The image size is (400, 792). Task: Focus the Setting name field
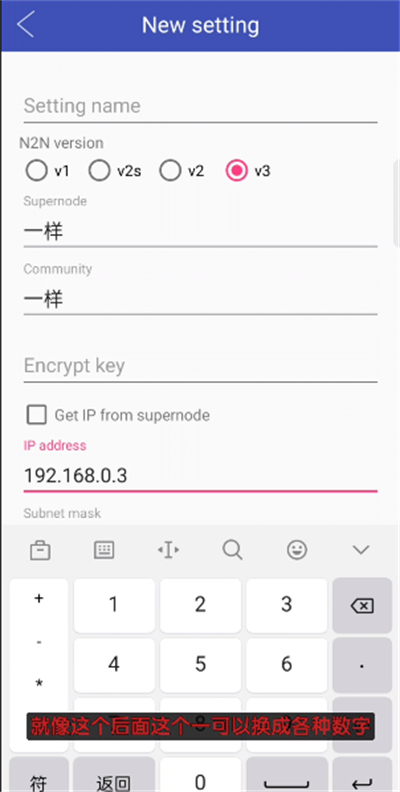pos(200,106)
